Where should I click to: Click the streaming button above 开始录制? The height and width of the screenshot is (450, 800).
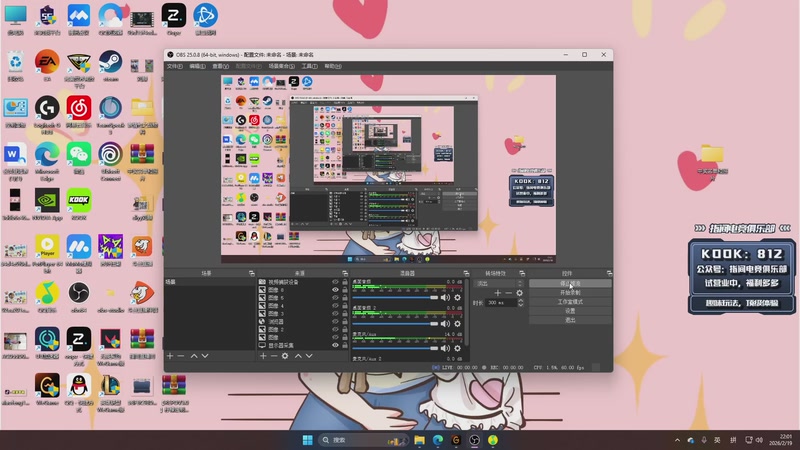coord(570,283)
